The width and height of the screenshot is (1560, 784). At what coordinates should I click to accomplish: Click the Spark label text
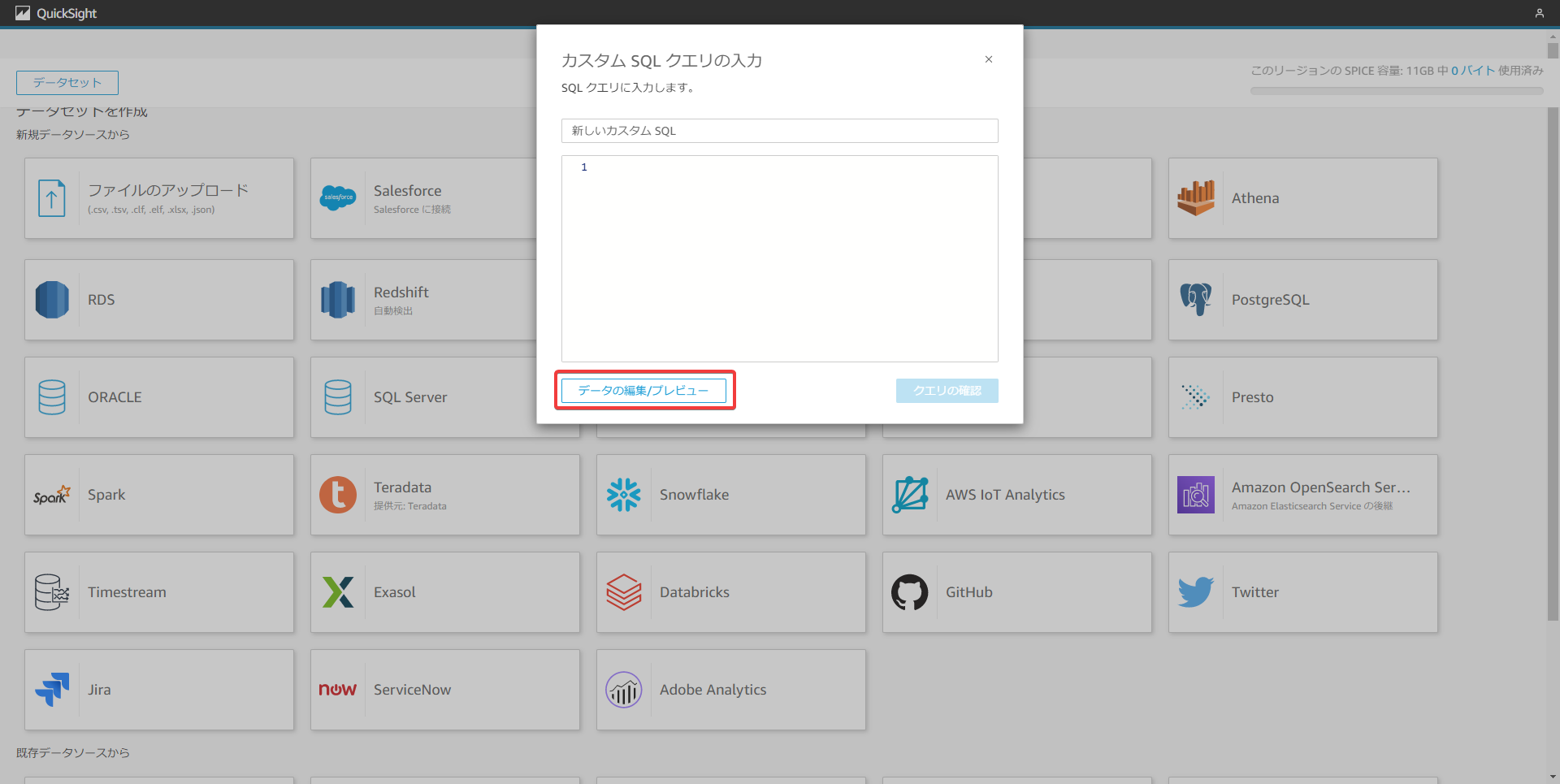pos(106,495)
